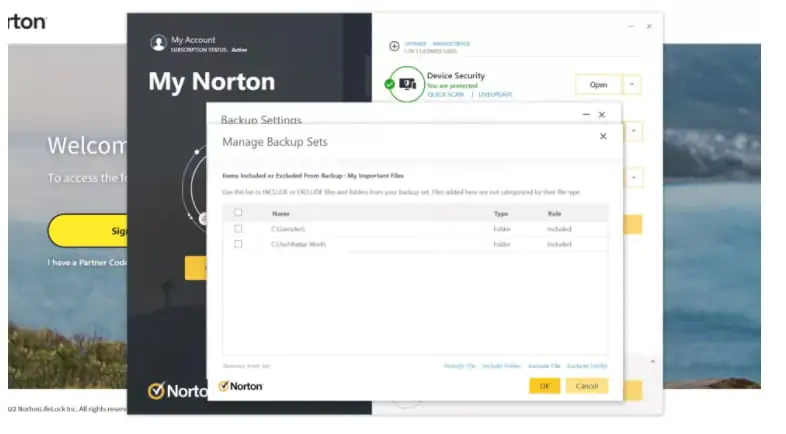Close the My Norton main window
This screenshot has width=786, height=434.
(649, 26)
